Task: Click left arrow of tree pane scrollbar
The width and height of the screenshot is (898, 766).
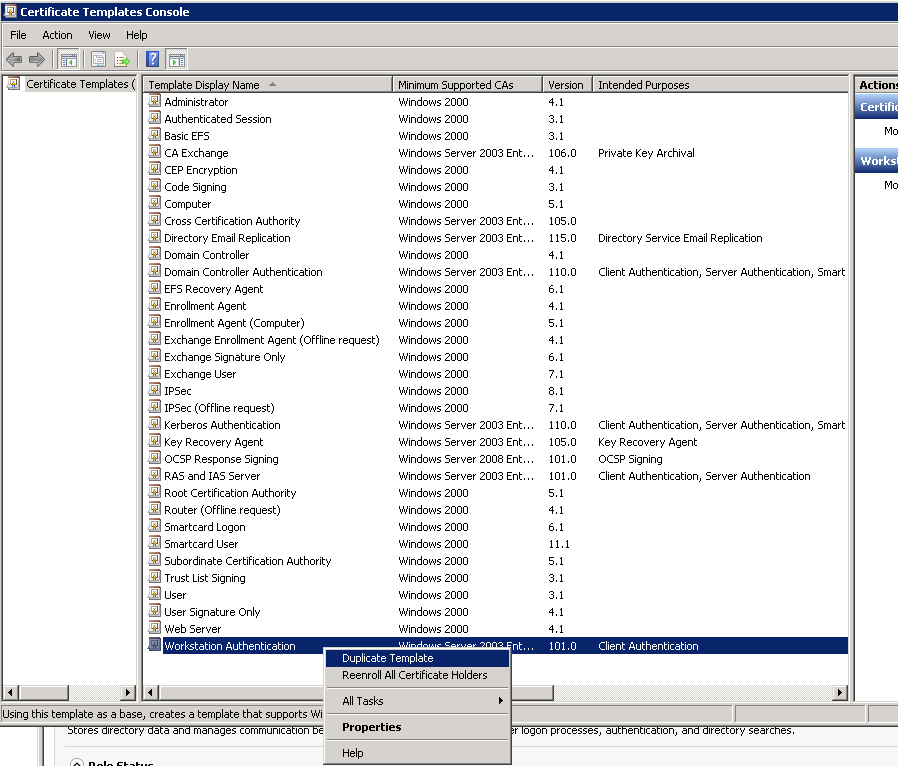Action: click(x=10, y=693)
